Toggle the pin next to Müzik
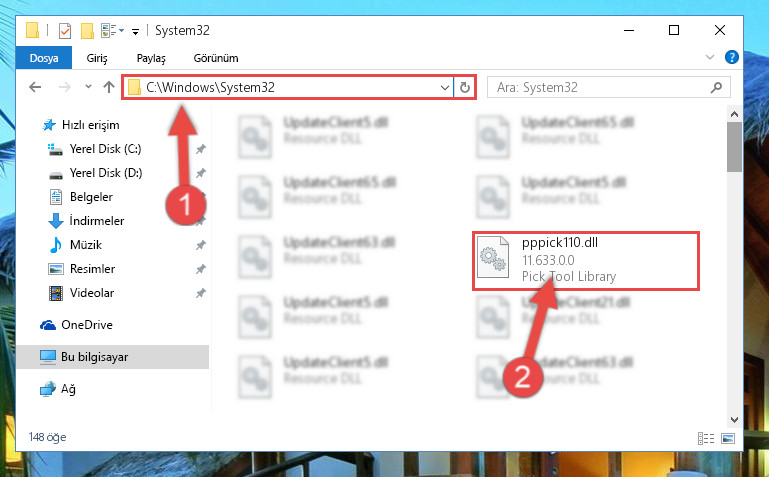Screen dimensions: 769x477 point(201,245)
